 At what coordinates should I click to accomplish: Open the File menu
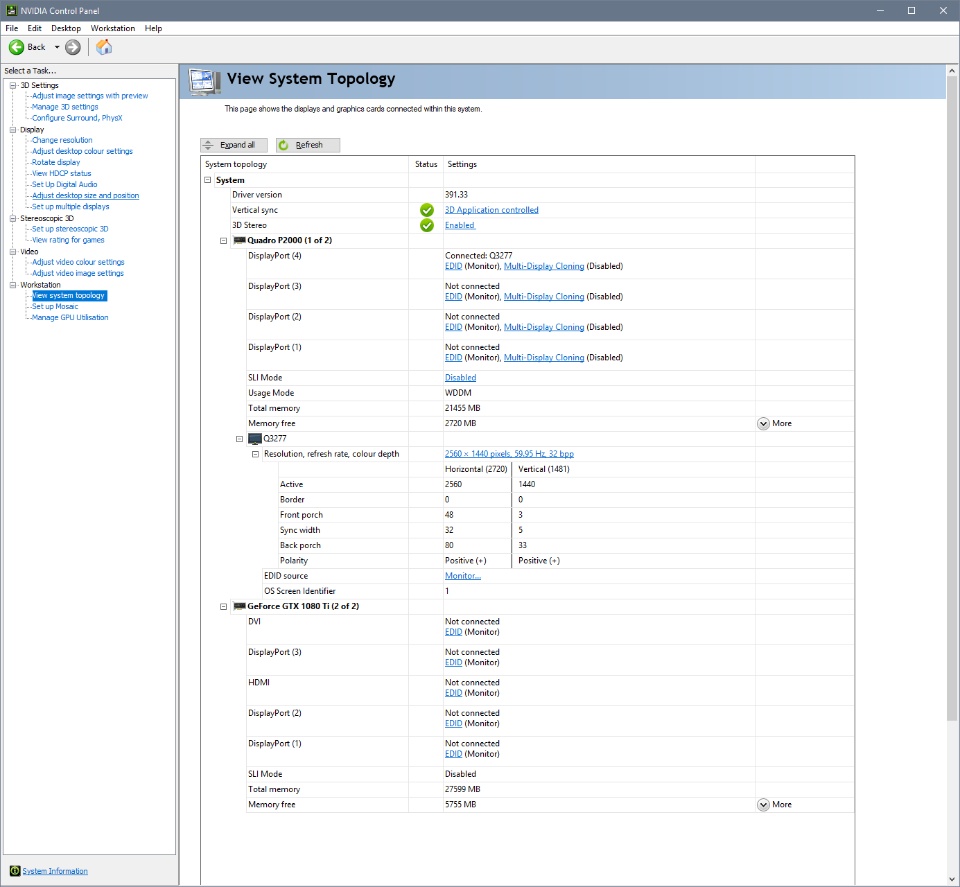(12, 28)
